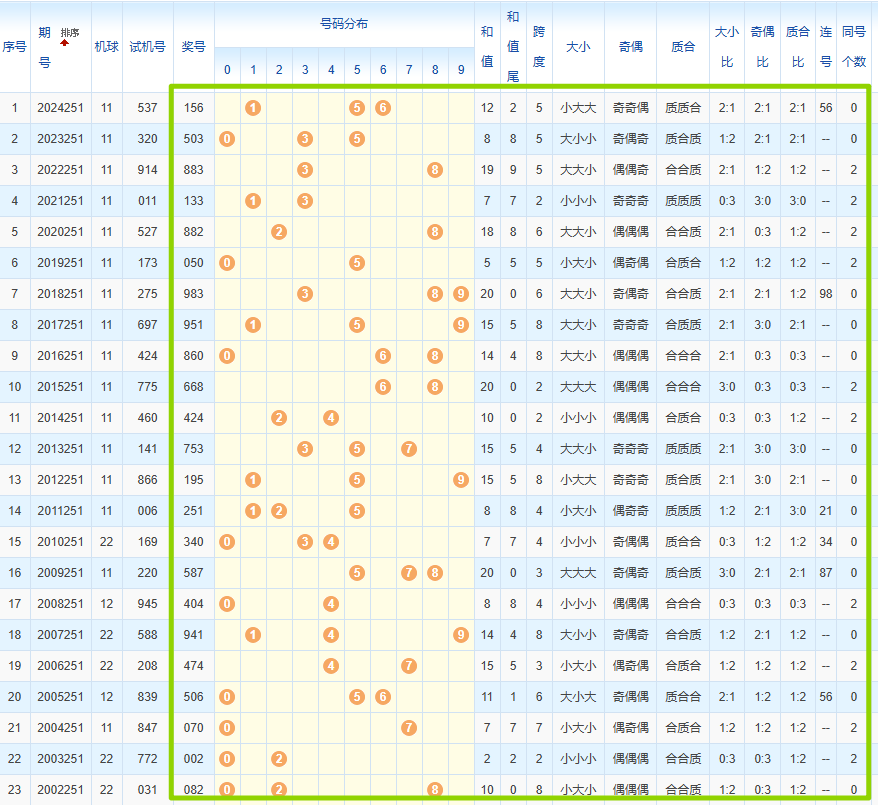
Task: Click orange ball 8 in row 2002251
Action: (x=434, y=790)
